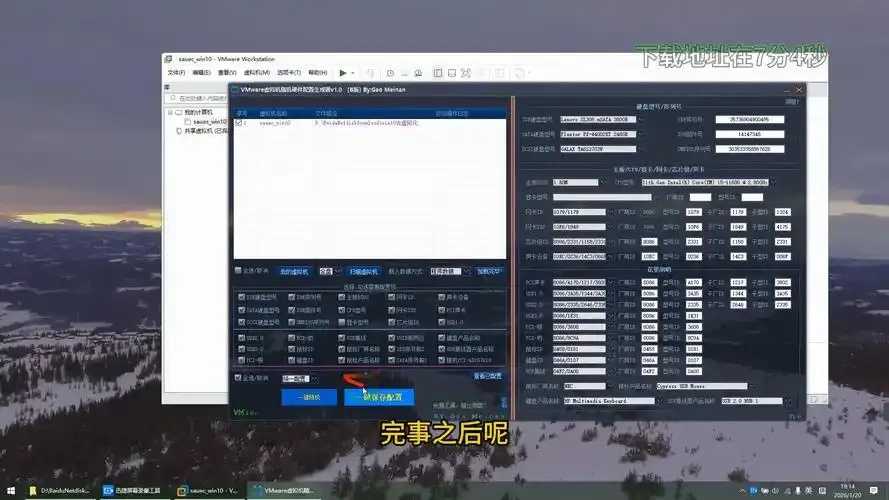Open the 查看(V) menu
The height and width of the screenshot is (500, 889).
(x=227, y=73)
